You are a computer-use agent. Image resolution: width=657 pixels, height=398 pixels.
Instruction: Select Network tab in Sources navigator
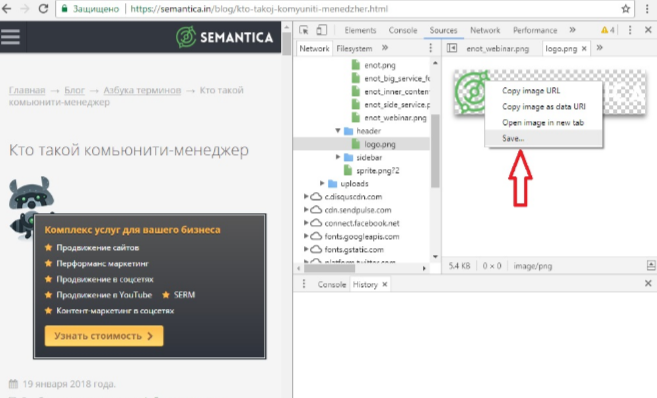point(314,49)
